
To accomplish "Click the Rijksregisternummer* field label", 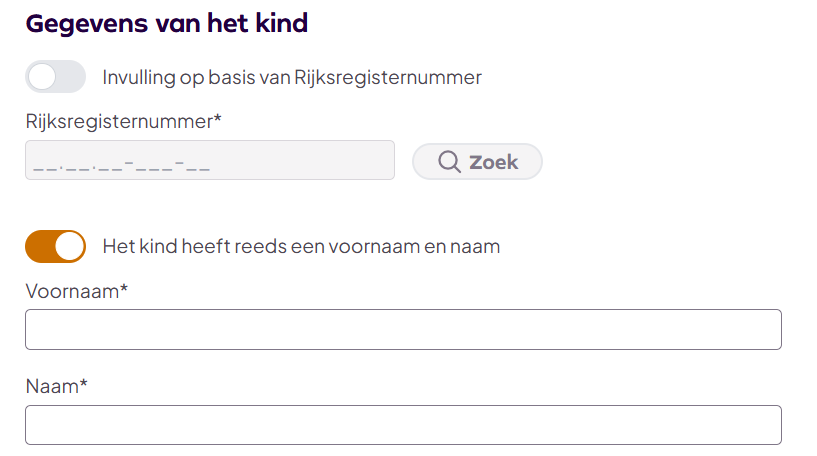I will [120, 122].
